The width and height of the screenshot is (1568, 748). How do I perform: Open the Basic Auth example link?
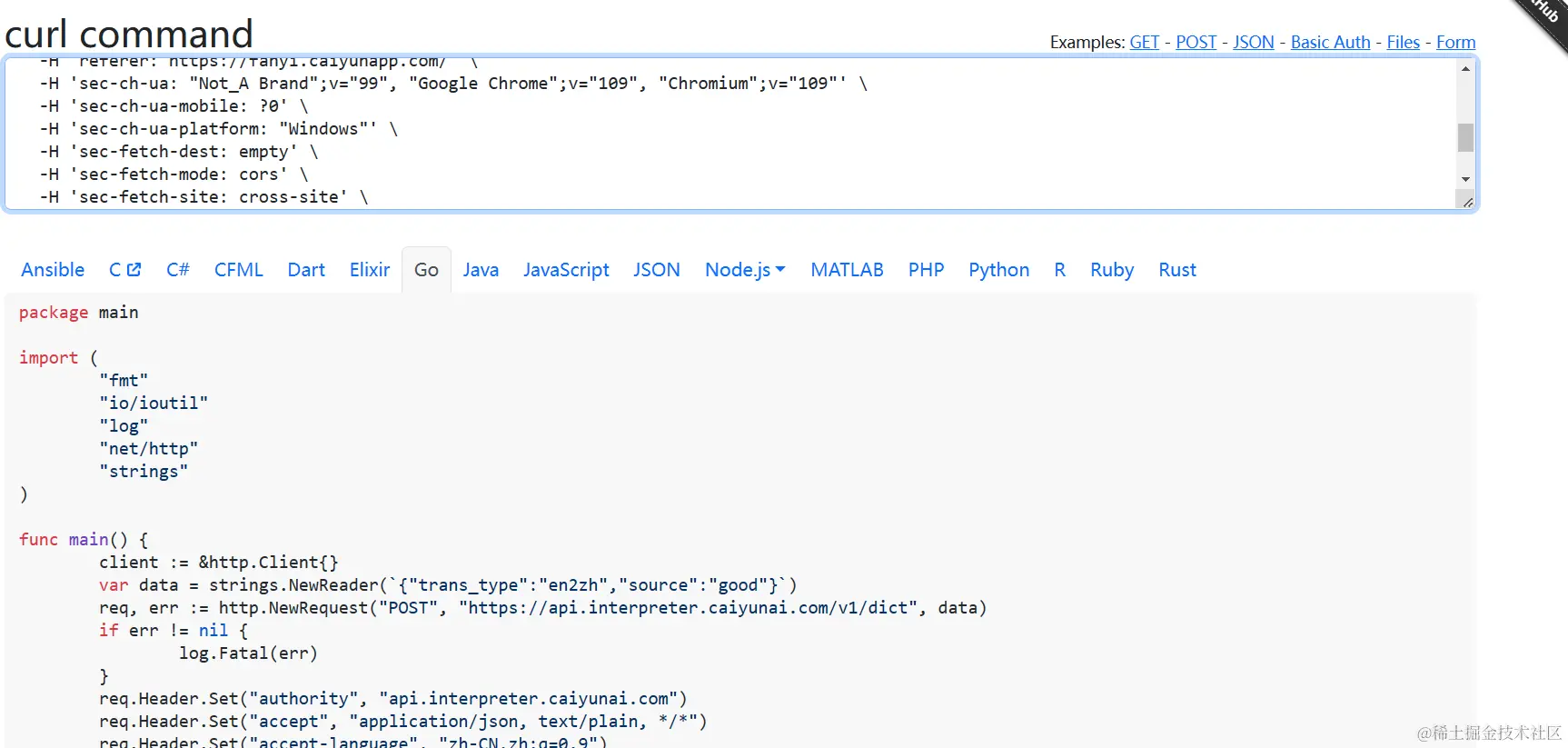point(1330,42)
